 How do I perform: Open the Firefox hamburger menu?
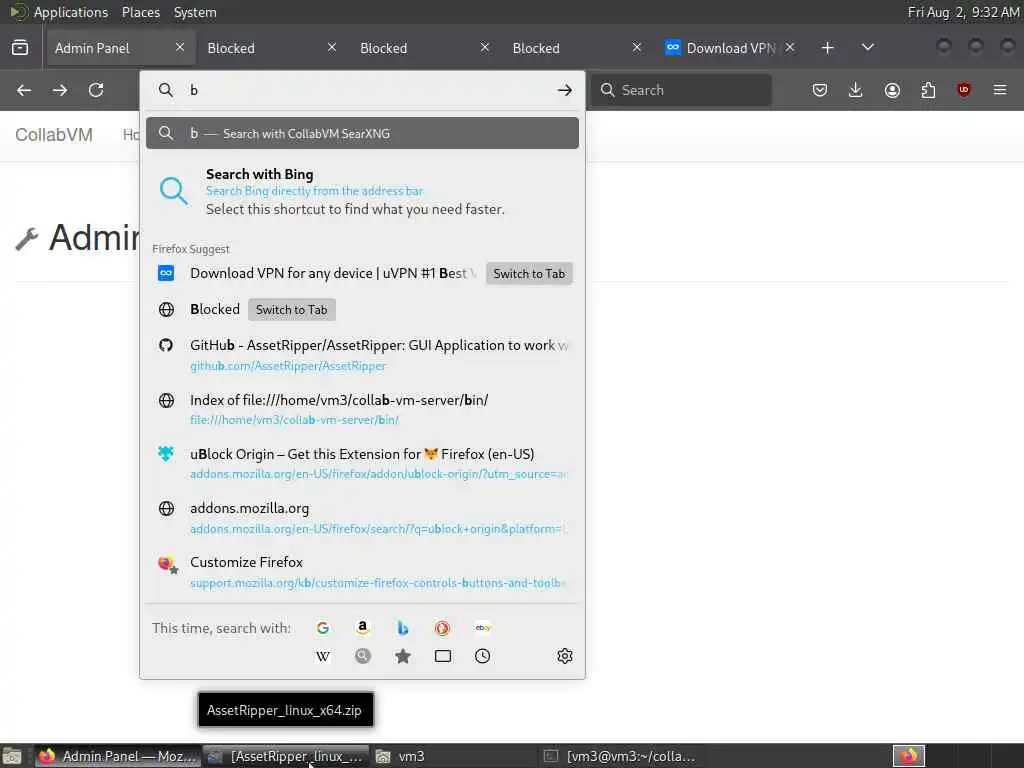(1000, 90)
